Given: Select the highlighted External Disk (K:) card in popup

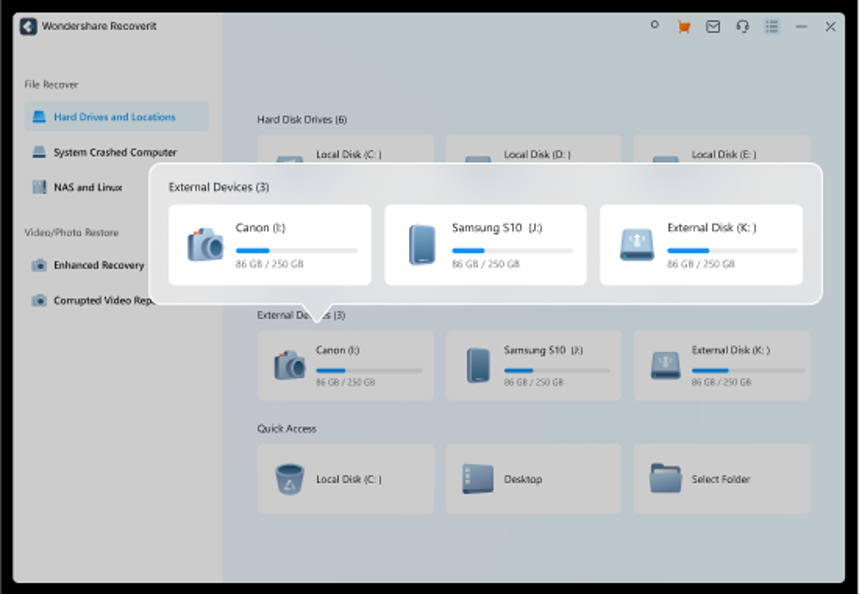Looking at the screenshot, I should pos(701,245).
